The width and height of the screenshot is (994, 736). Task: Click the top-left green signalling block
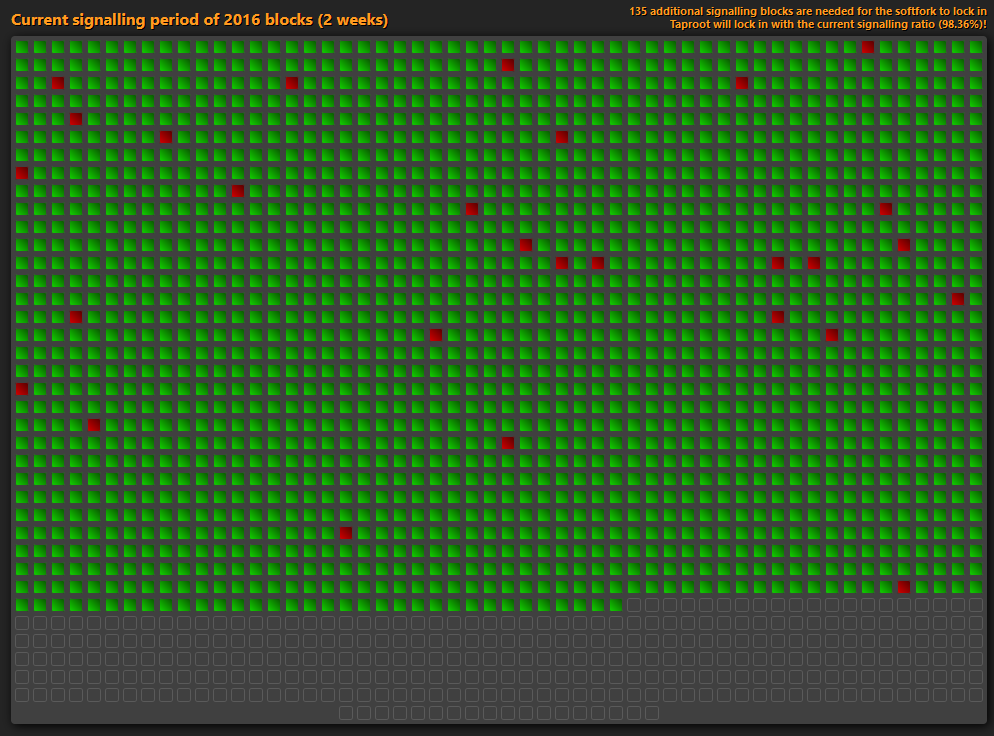coord(21,47)
